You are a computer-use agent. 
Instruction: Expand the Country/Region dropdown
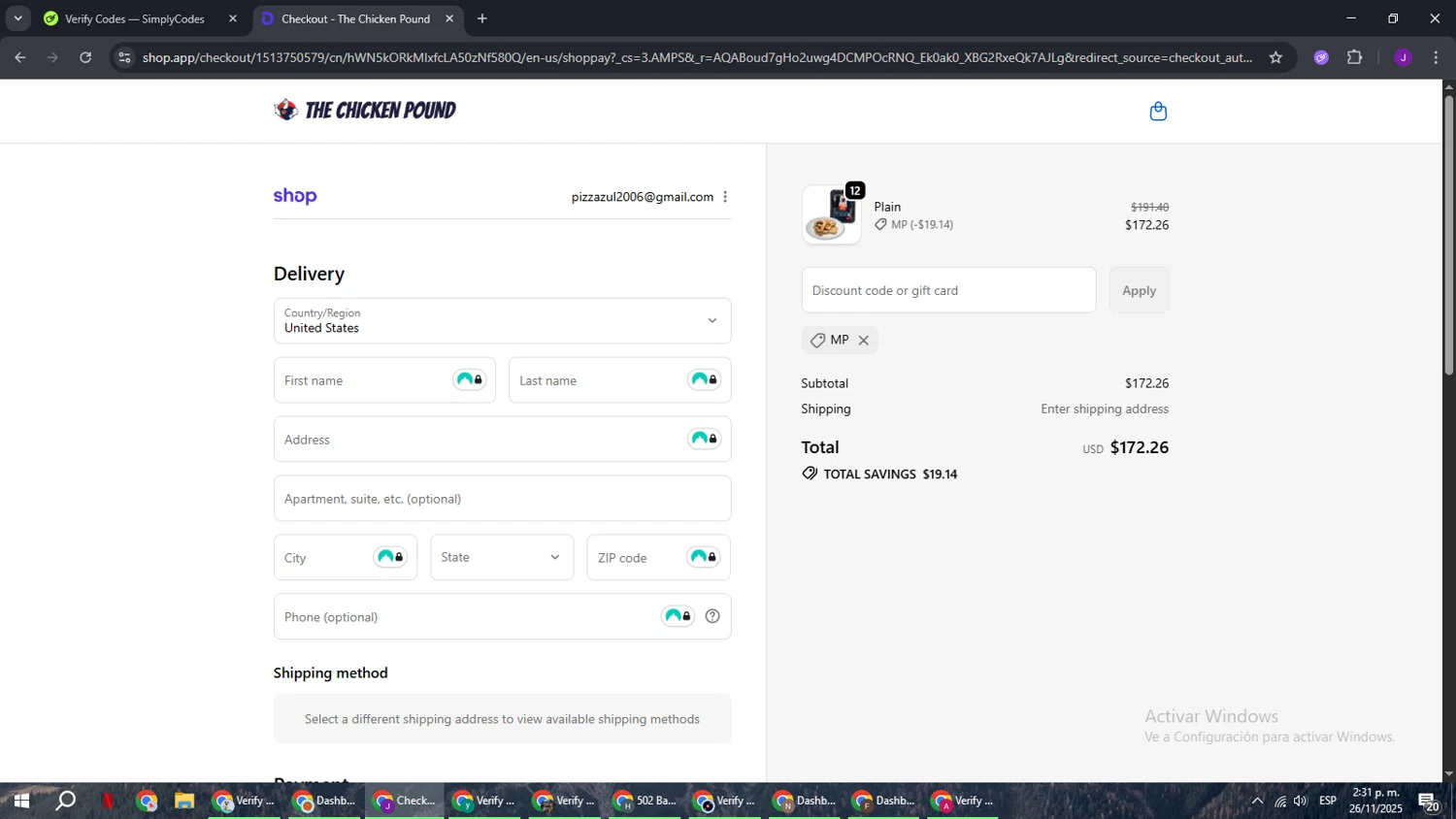(502, 320)
